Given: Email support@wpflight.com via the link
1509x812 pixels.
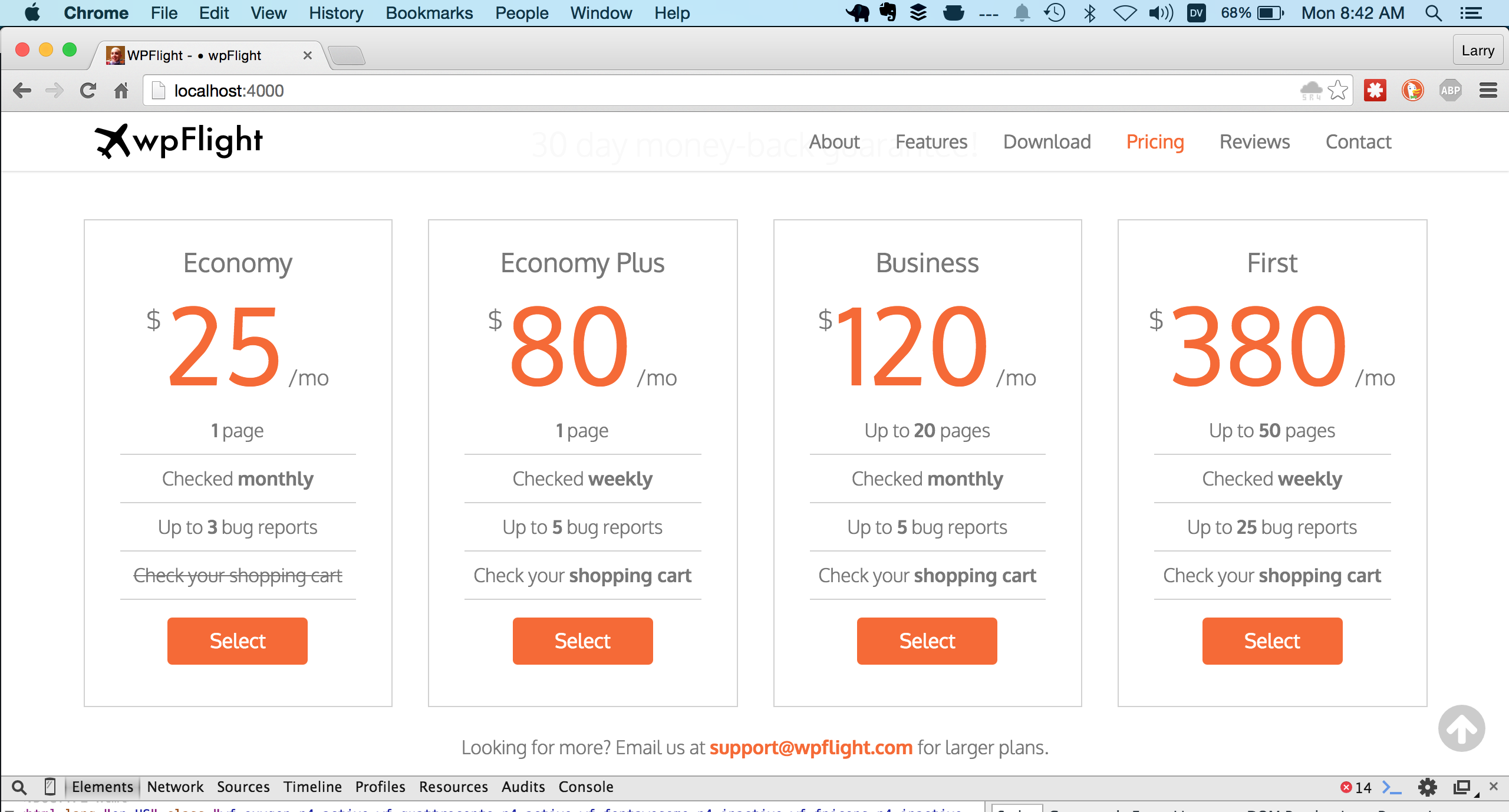Looking at the screenshot, I should [x=810, y=747].
